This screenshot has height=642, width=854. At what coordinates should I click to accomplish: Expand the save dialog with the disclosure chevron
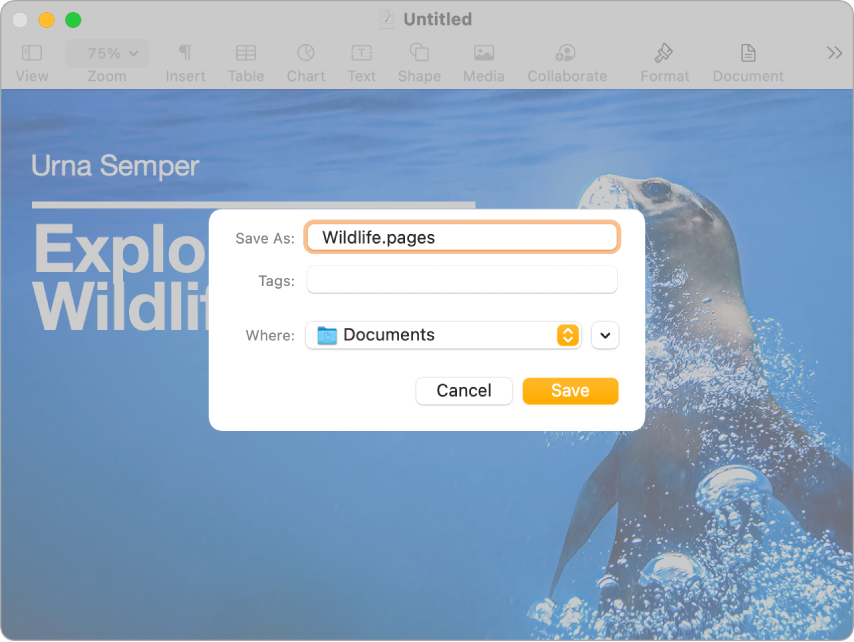click(x=605, y=335)
